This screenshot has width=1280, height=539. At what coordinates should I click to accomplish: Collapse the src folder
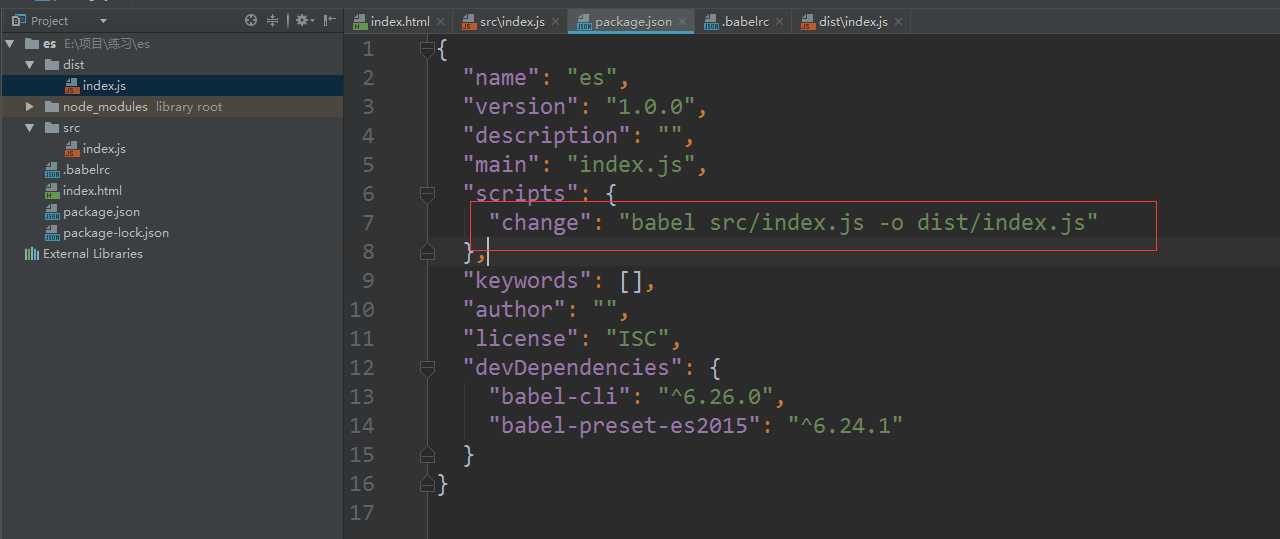[30, 128]
